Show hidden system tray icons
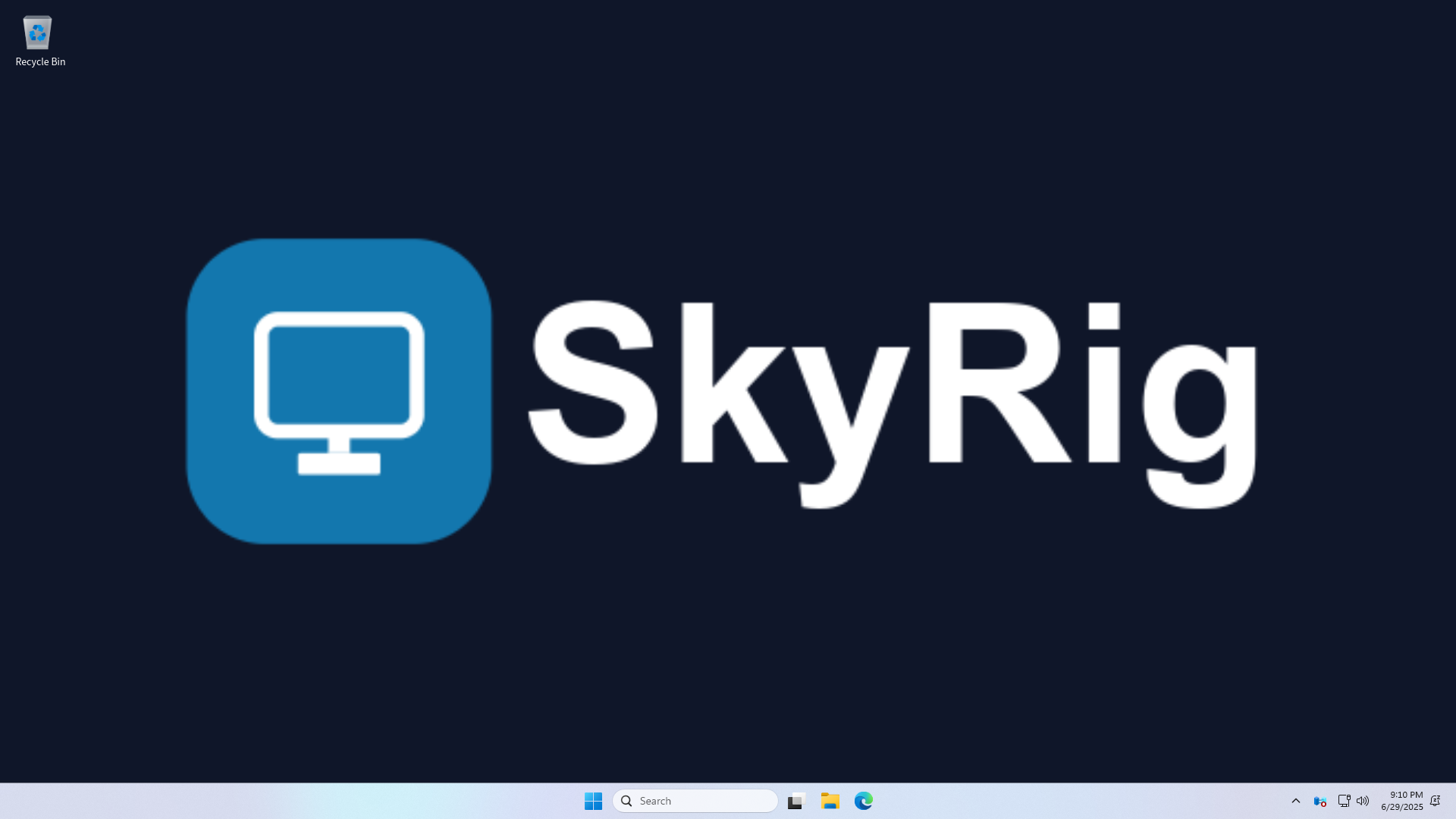This screenshot has width=1456, height=819. click(1296, 801)
